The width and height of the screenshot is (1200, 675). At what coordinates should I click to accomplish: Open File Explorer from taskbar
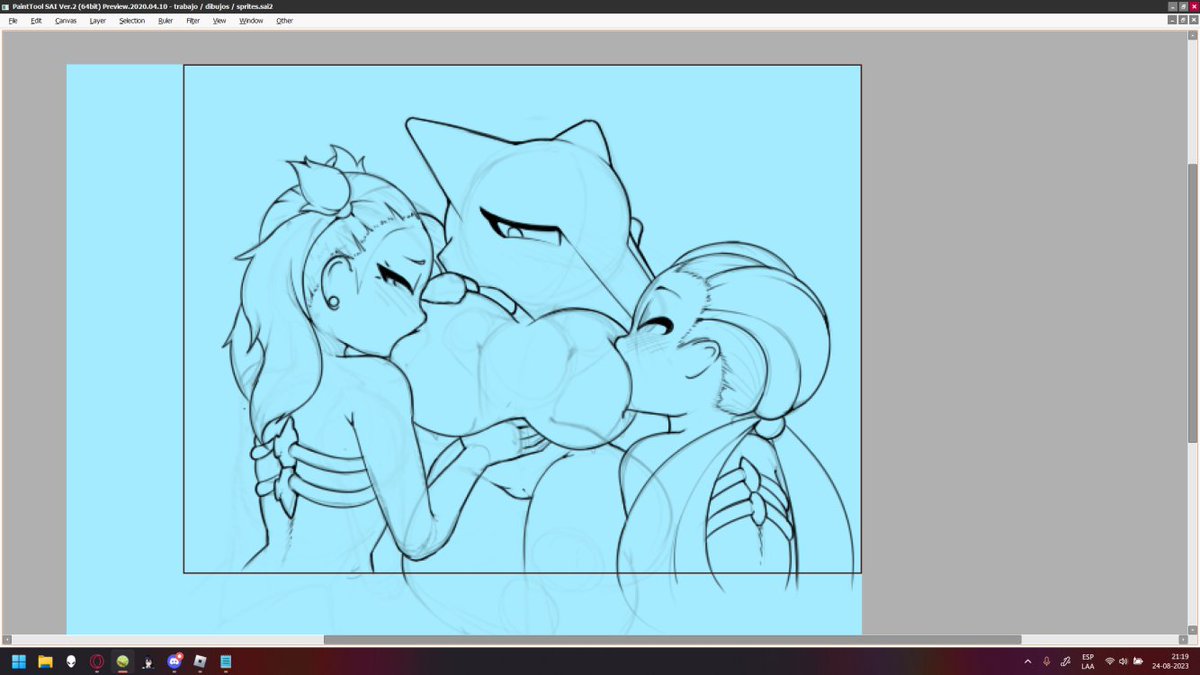click(x=45, y=661)
